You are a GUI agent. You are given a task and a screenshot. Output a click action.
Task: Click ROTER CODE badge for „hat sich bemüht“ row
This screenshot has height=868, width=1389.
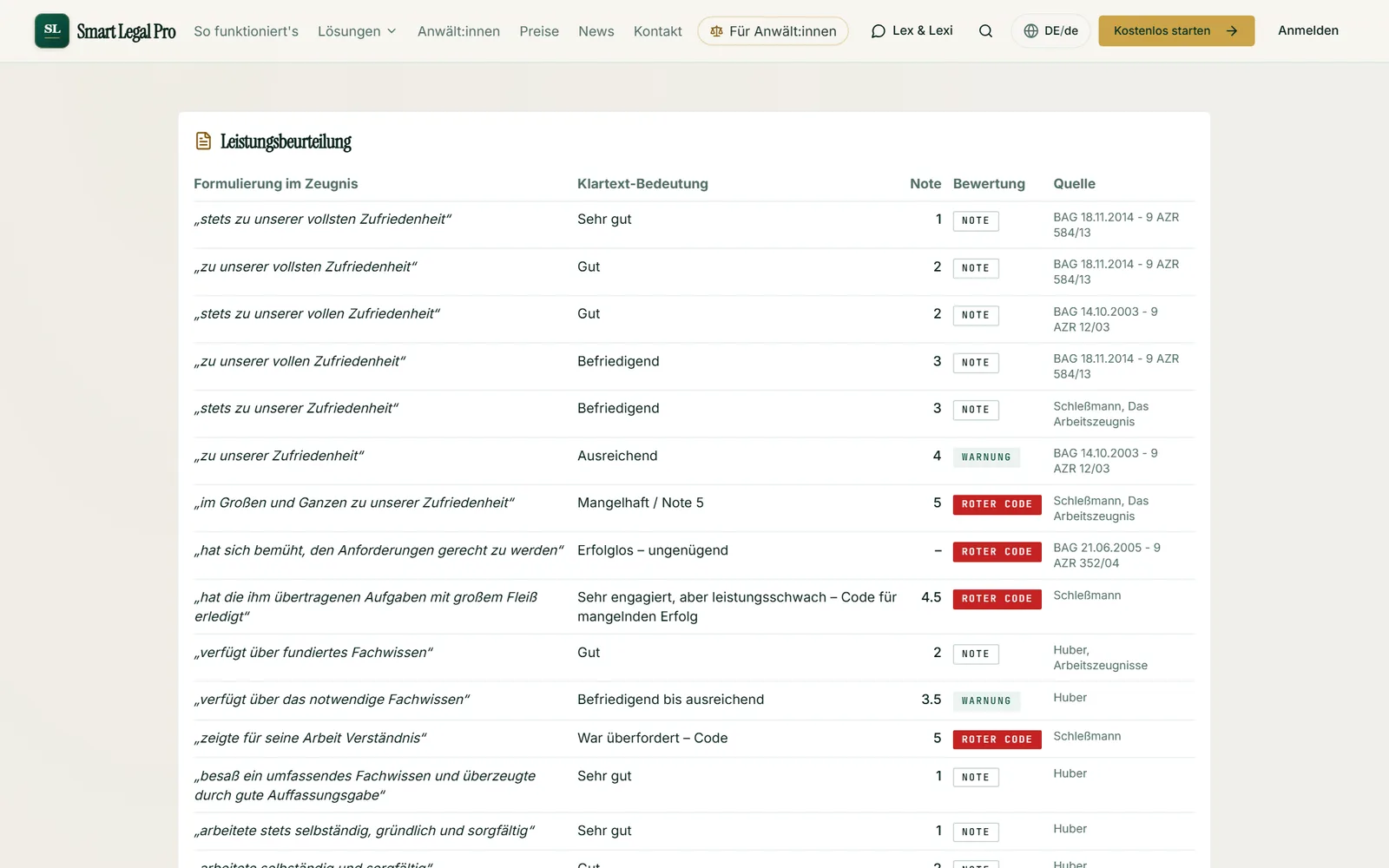997,552
